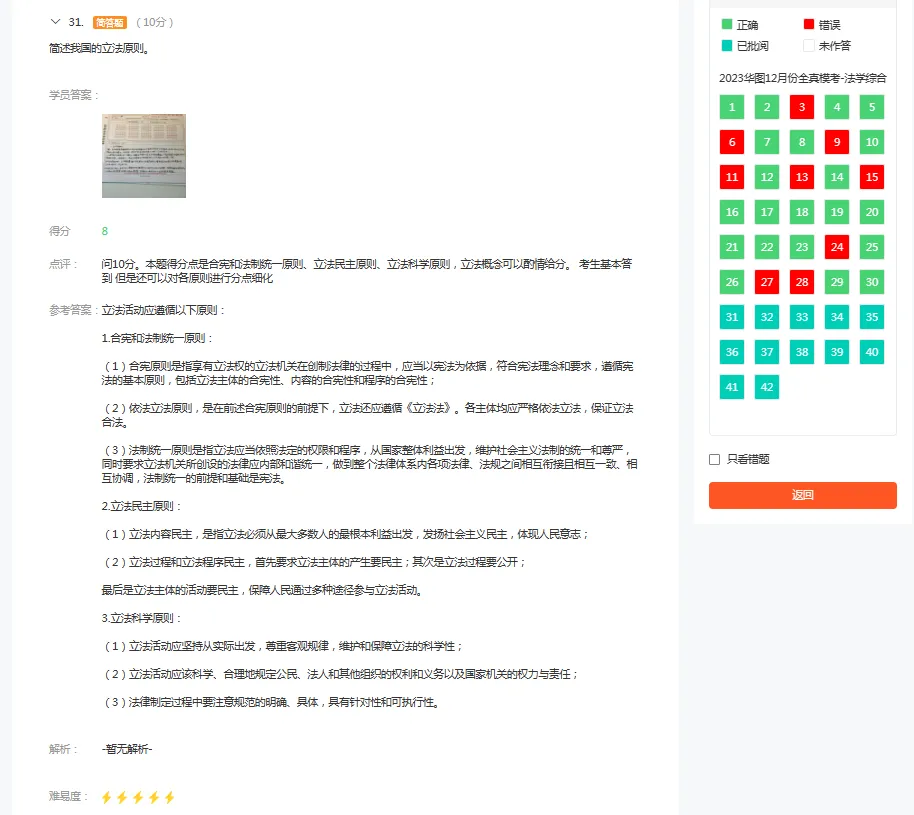Show graded question 36
The image size is (914, 815).
732,352
